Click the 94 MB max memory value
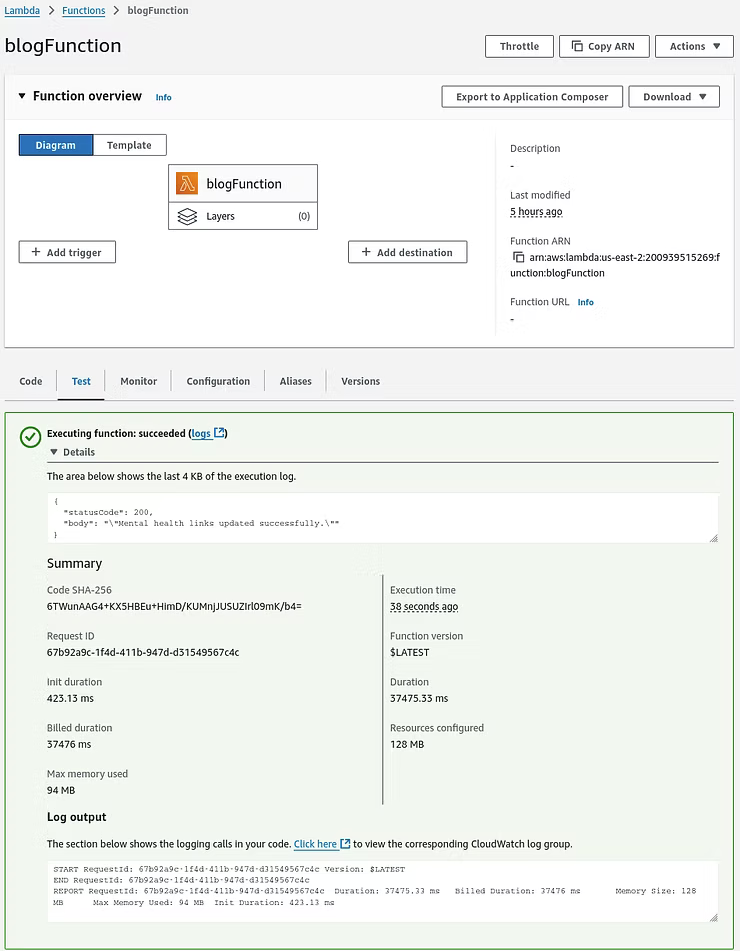Image resolution: width=740 pixels, height=951 pixels. [x=61, y=790]
